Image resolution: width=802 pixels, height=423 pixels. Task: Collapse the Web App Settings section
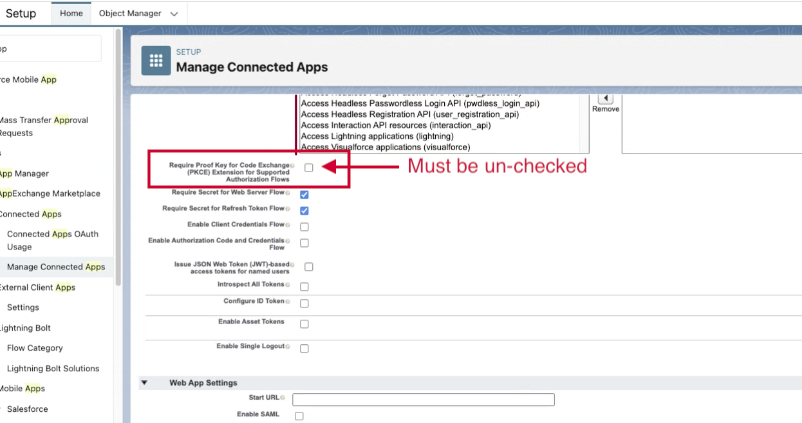[144, 383]
